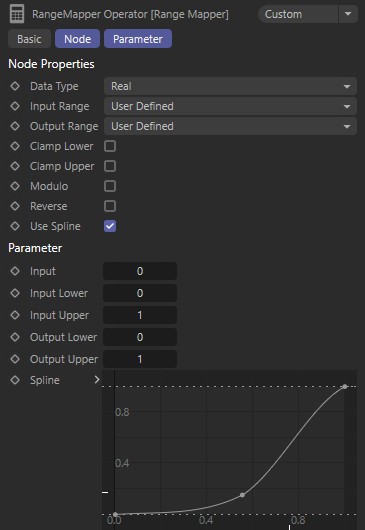Click the keyframe diamond beside the Input parameter

(x=15, y=271)
